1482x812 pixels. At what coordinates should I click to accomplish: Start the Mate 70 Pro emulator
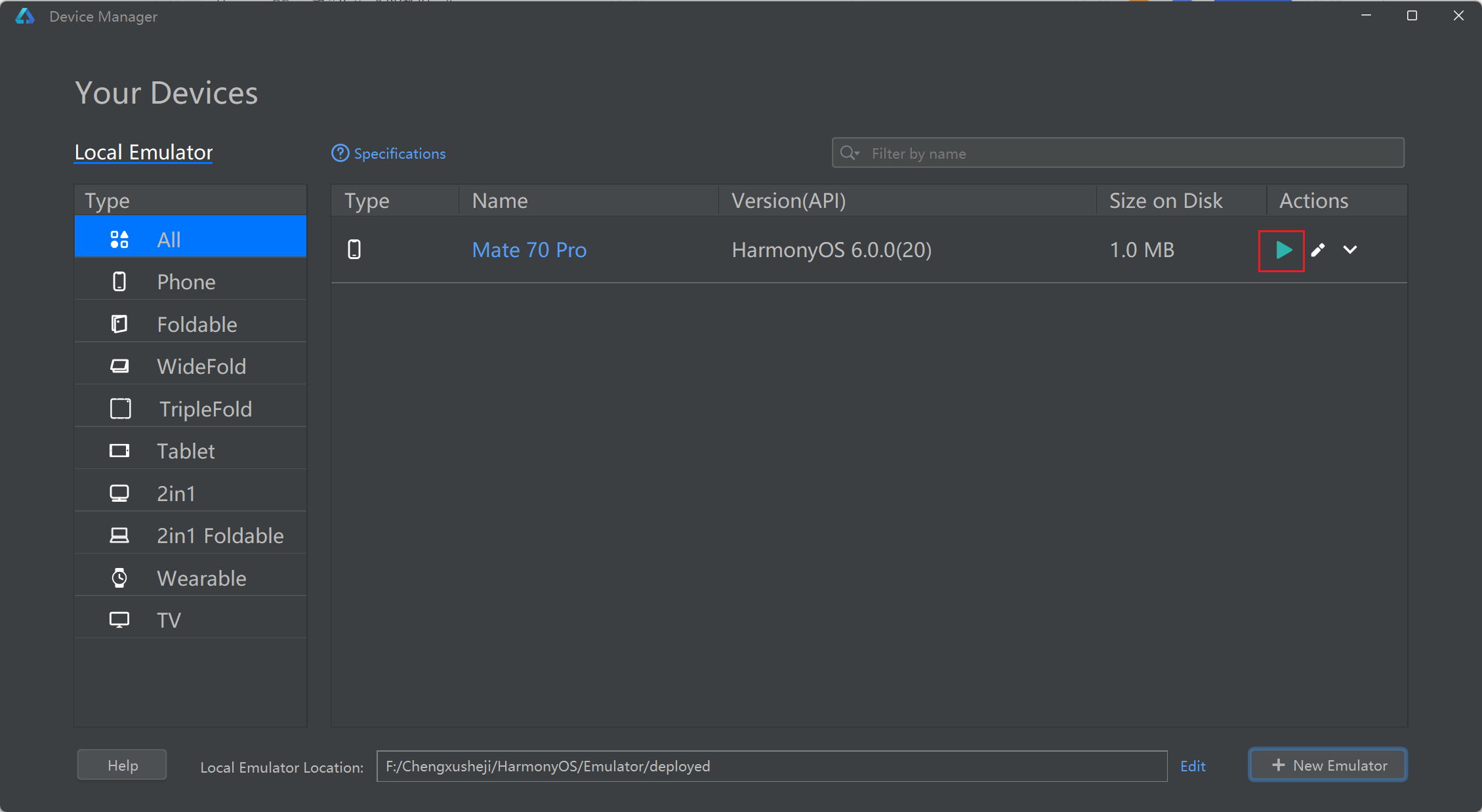click(1283, 250)
